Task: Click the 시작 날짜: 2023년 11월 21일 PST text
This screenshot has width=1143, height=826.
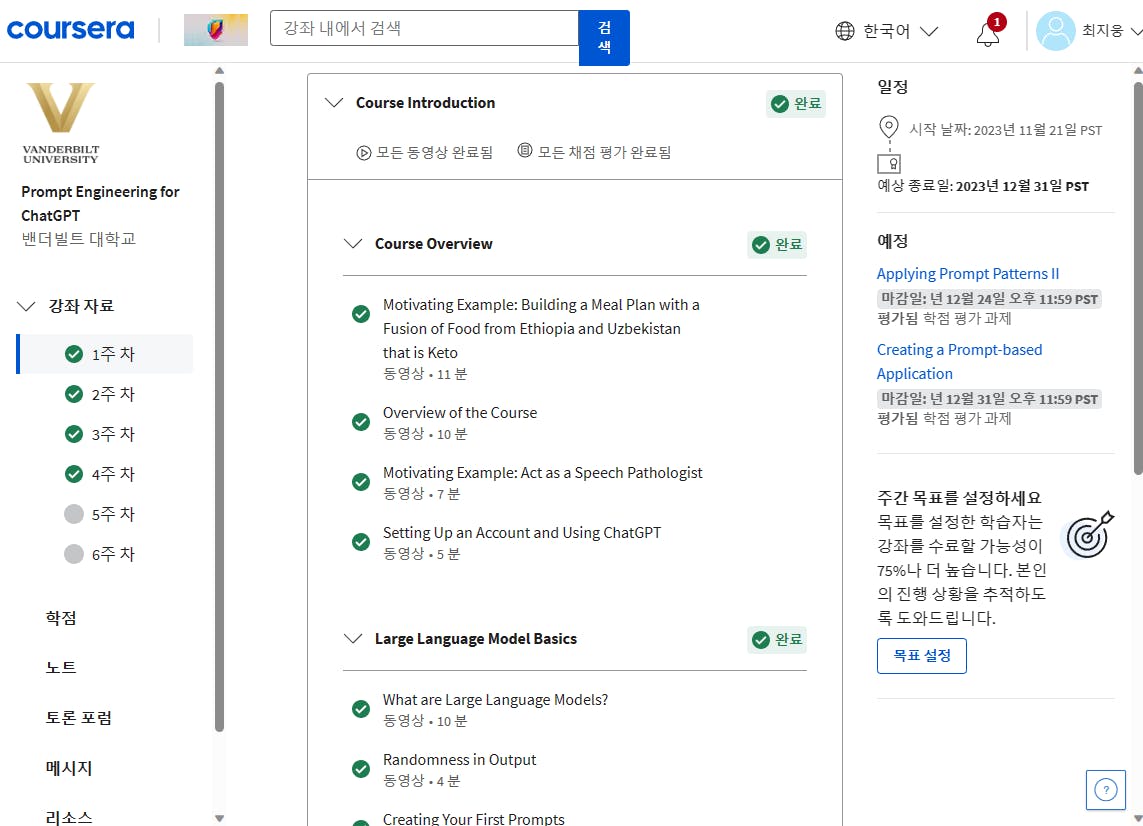Action: pos(1005,130)
